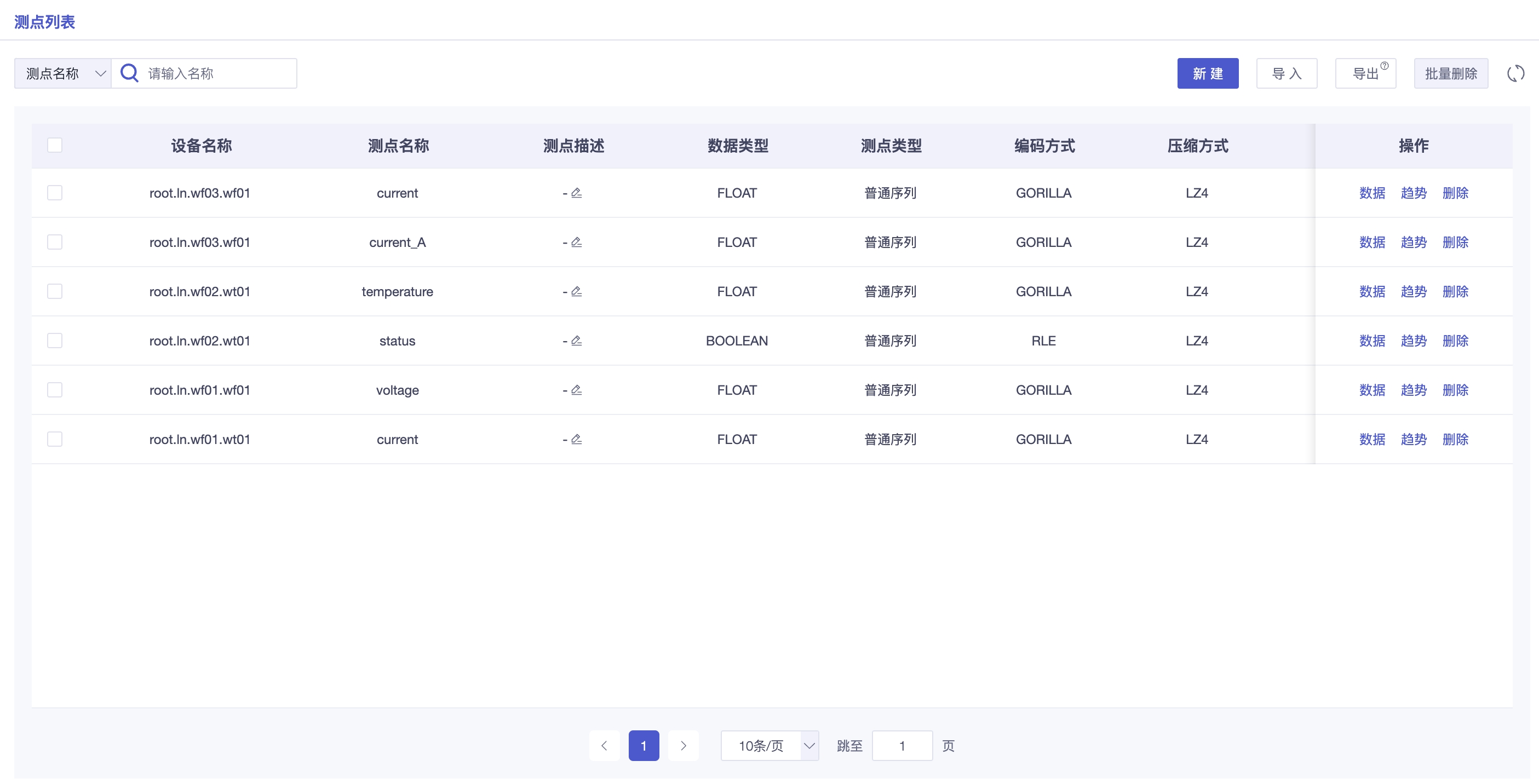Click the 新建 button

[x=1208, y=73]
